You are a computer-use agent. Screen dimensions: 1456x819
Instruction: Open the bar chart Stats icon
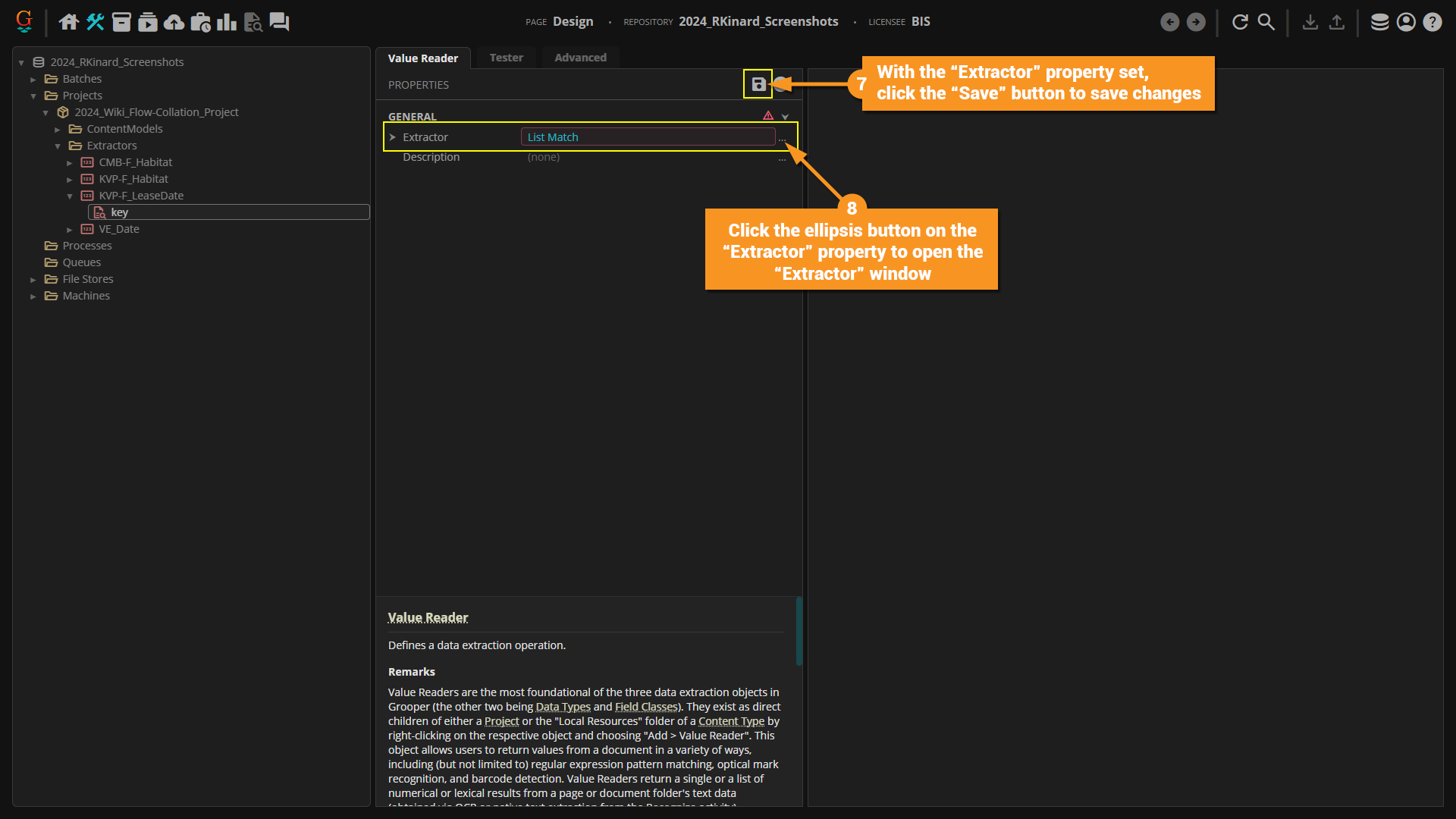point(226,22)
